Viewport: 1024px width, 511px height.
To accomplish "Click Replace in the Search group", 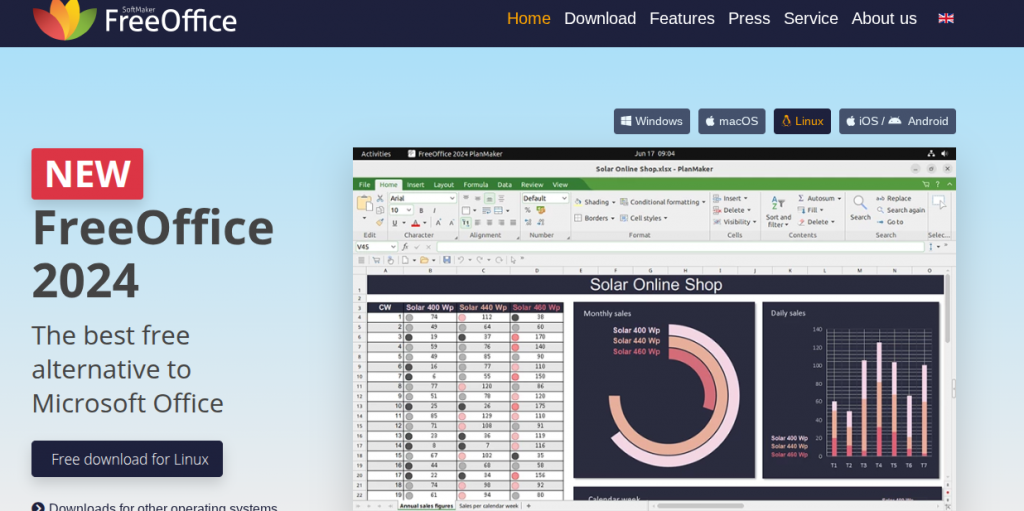I will [x=893, y=198].
